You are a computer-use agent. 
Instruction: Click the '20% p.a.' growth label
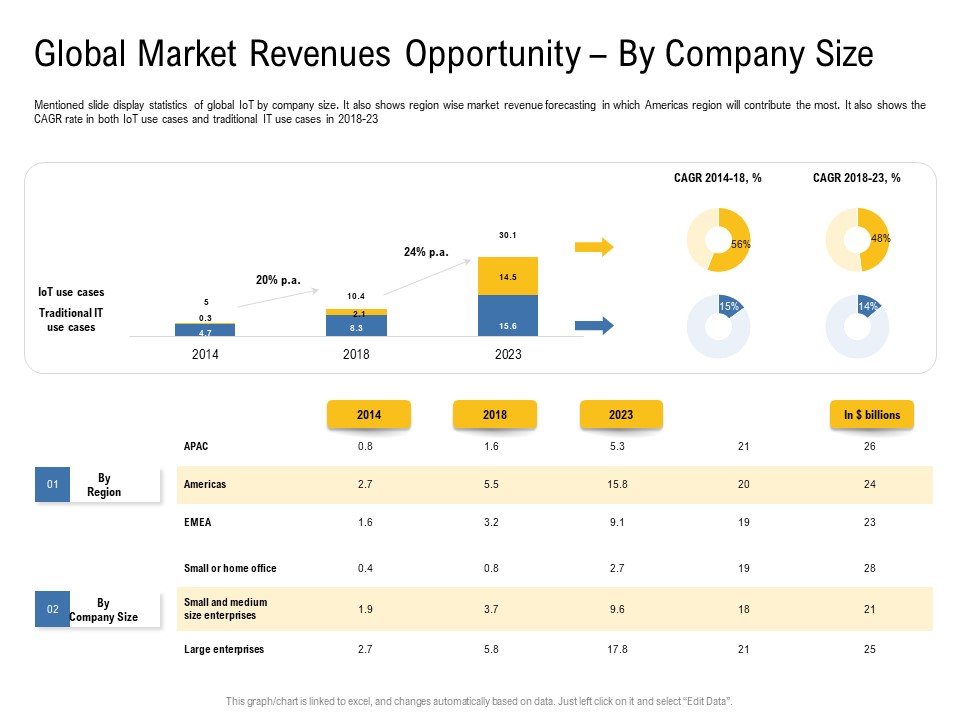click(x=278, y=280)
